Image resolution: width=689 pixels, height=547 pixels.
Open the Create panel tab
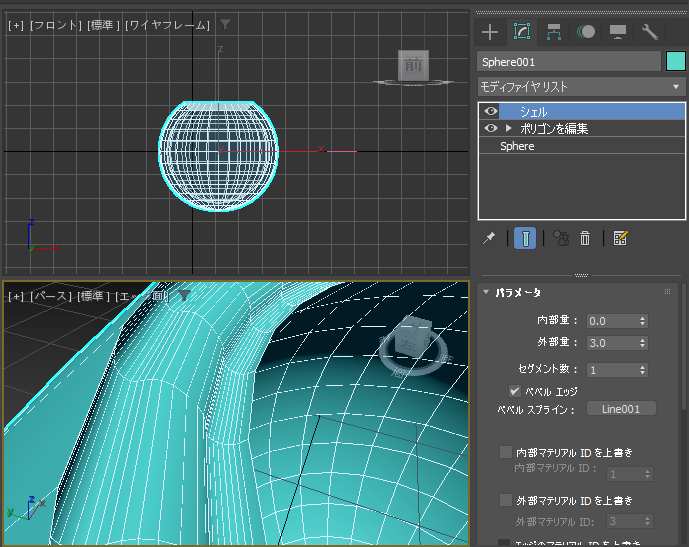(x=490, y=32)
